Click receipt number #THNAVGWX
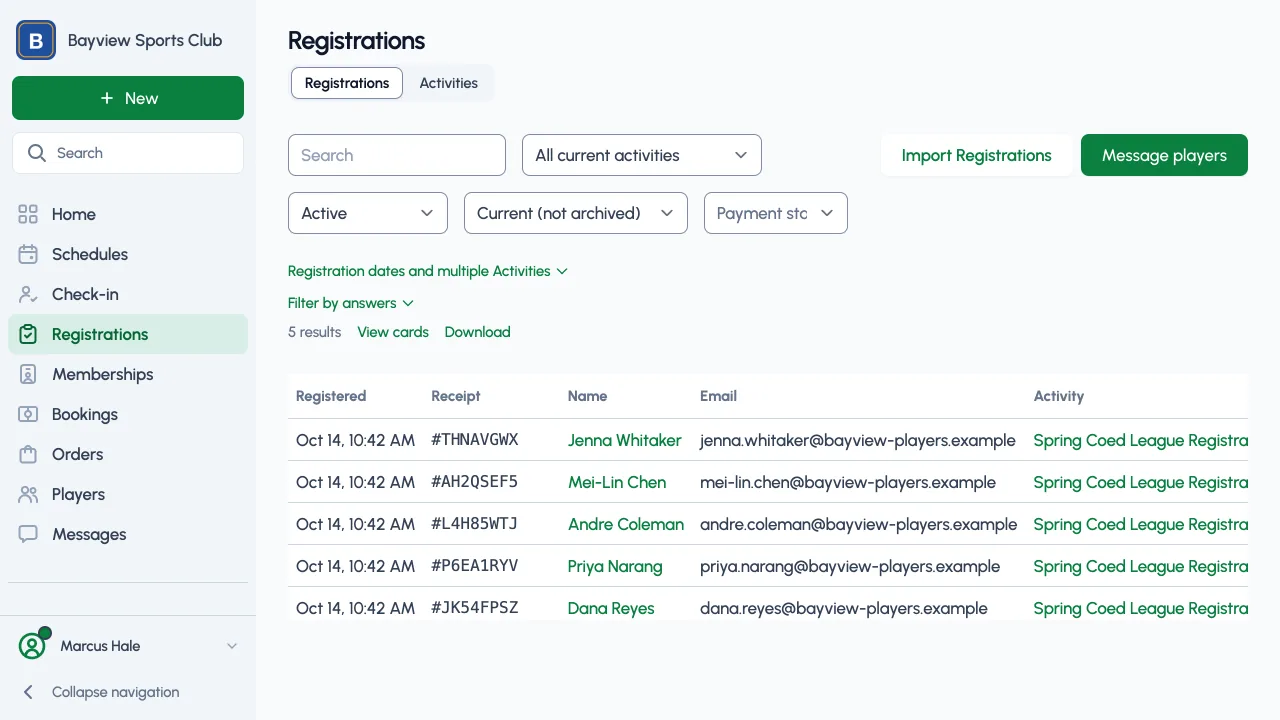This screenshot has width=1280, height=720. [x=475, y=440]
